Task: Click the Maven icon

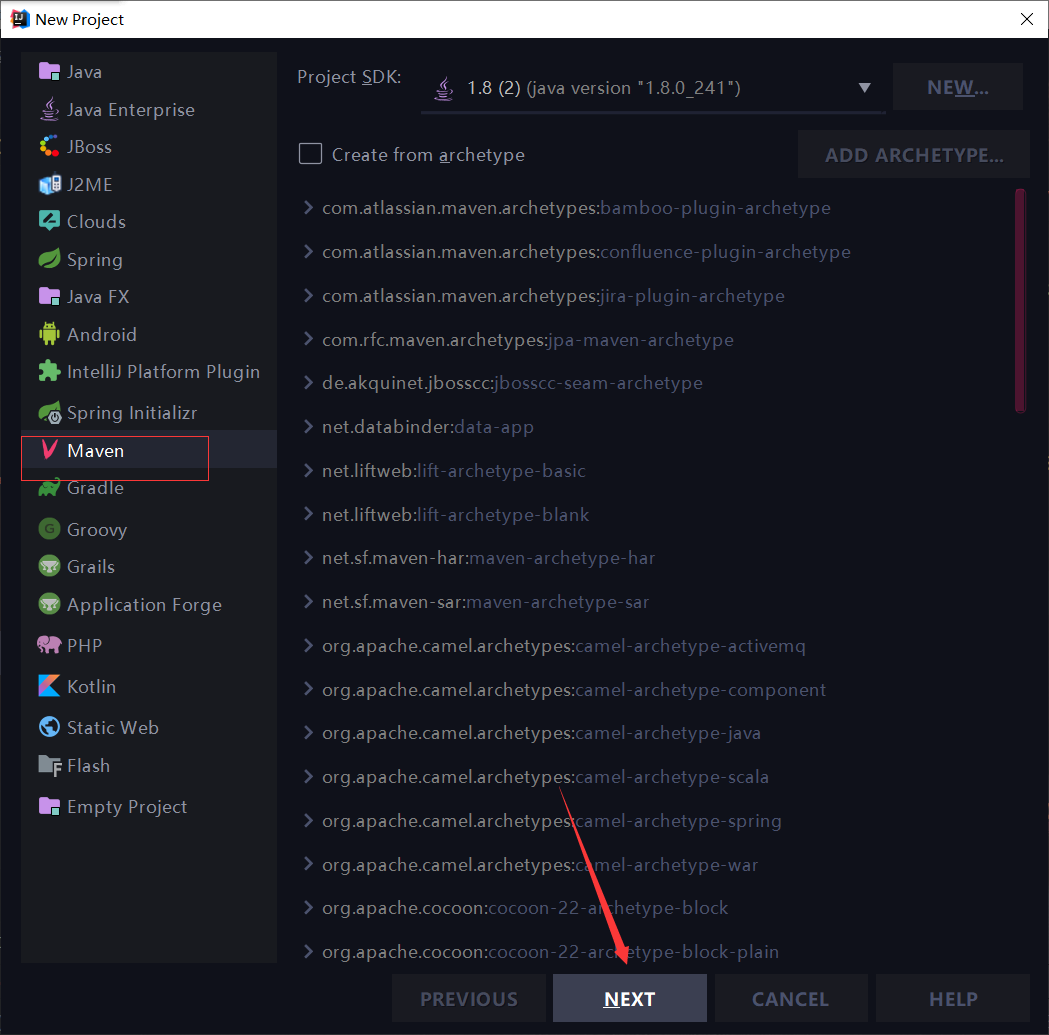Action: click(50, 450)
